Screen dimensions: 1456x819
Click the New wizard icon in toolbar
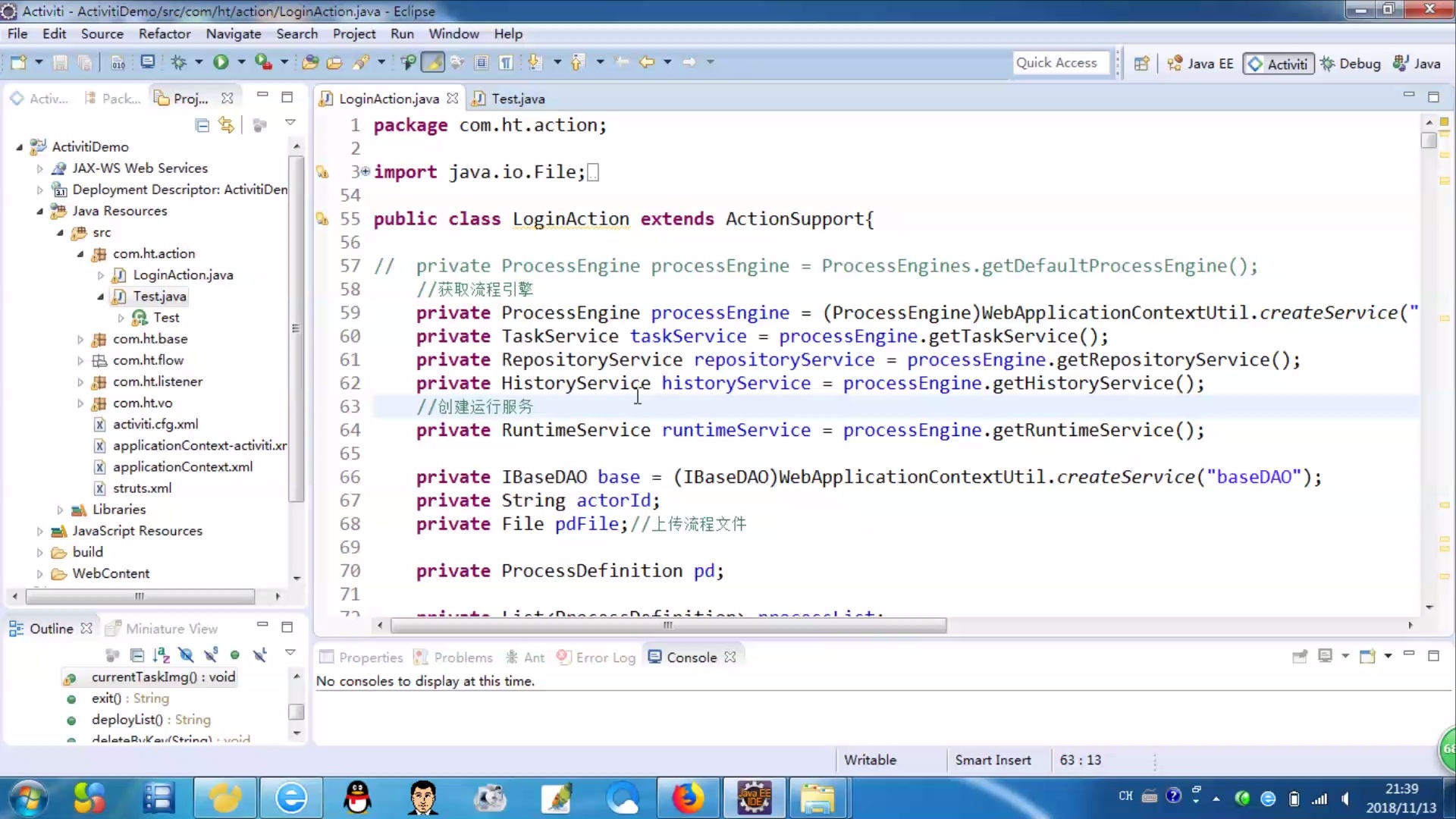18,62
